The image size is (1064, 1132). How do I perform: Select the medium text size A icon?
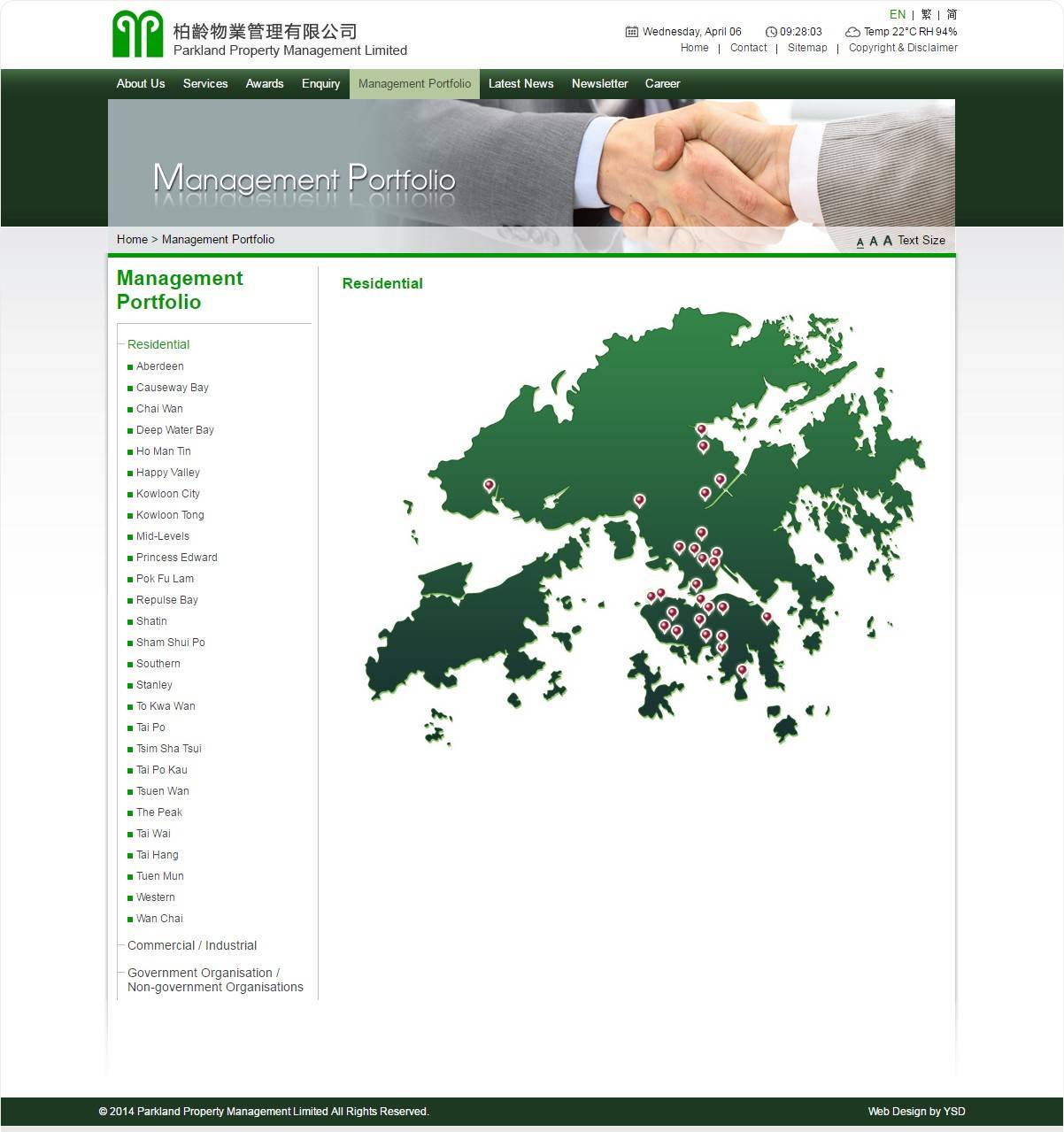click(873, 241)
